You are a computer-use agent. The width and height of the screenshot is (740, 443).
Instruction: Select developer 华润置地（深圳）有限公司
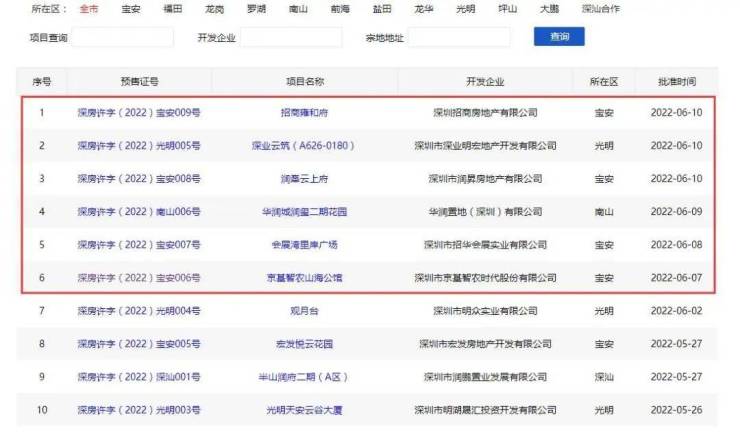coord(485,212)
